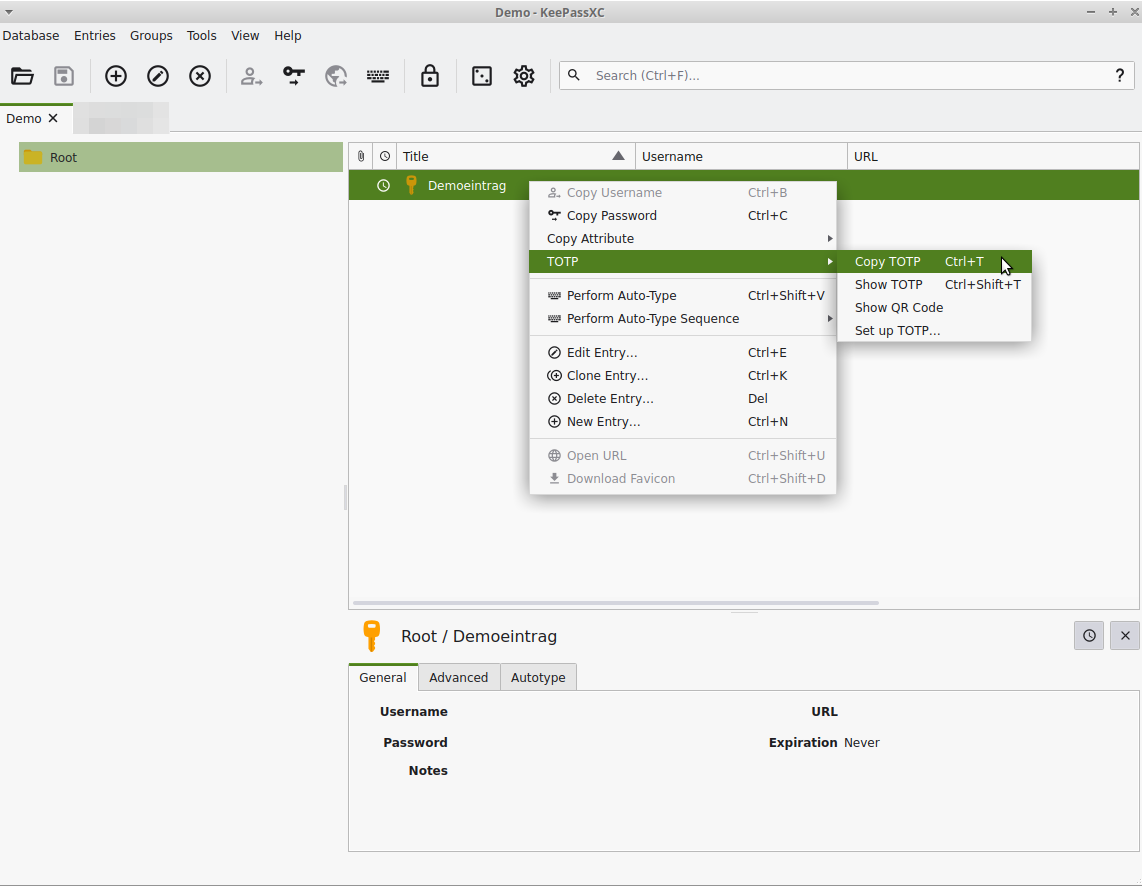The image size is (1142, 886).
Task: Click the Delete Entry toolbar icon
Action: pos(200,76)
